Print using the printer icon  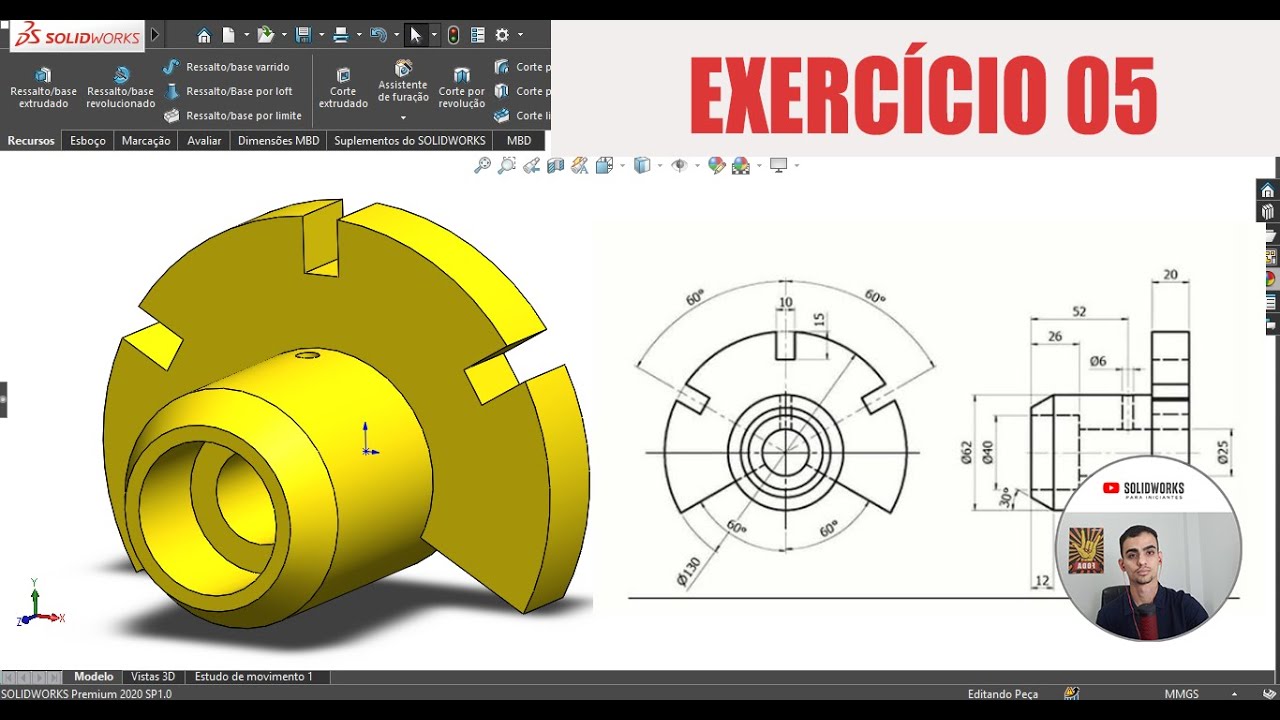(x=340, y=35)
